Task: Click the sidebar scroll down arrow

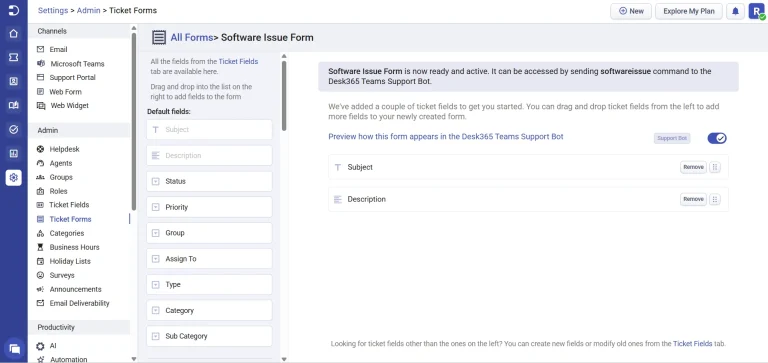Action: tap(134, 359)
